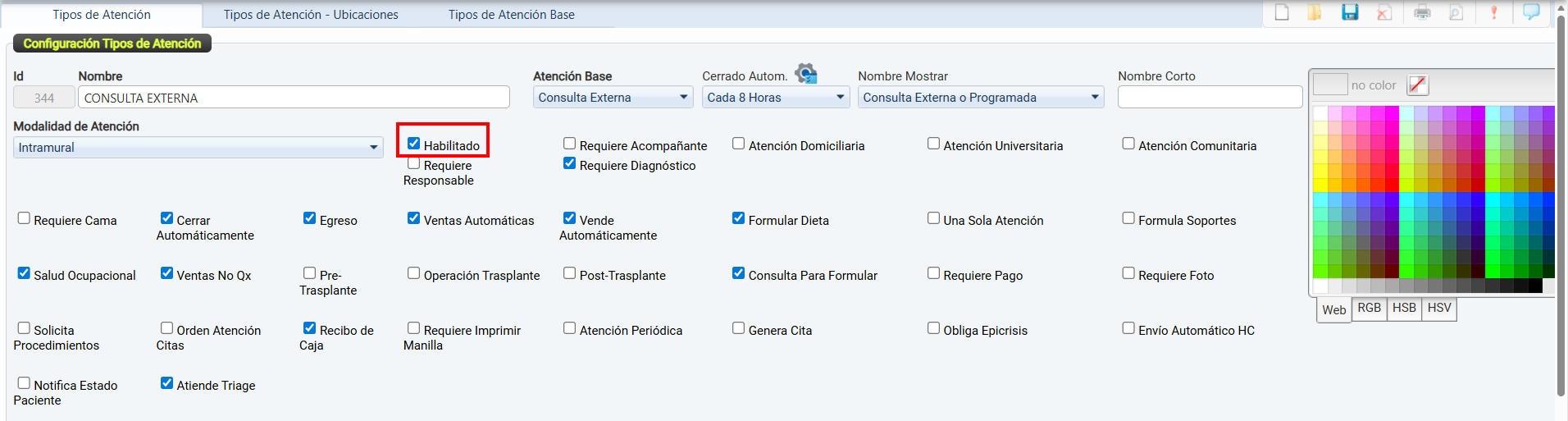Uncheck the Habilitado checkbox

coord(414,144)
